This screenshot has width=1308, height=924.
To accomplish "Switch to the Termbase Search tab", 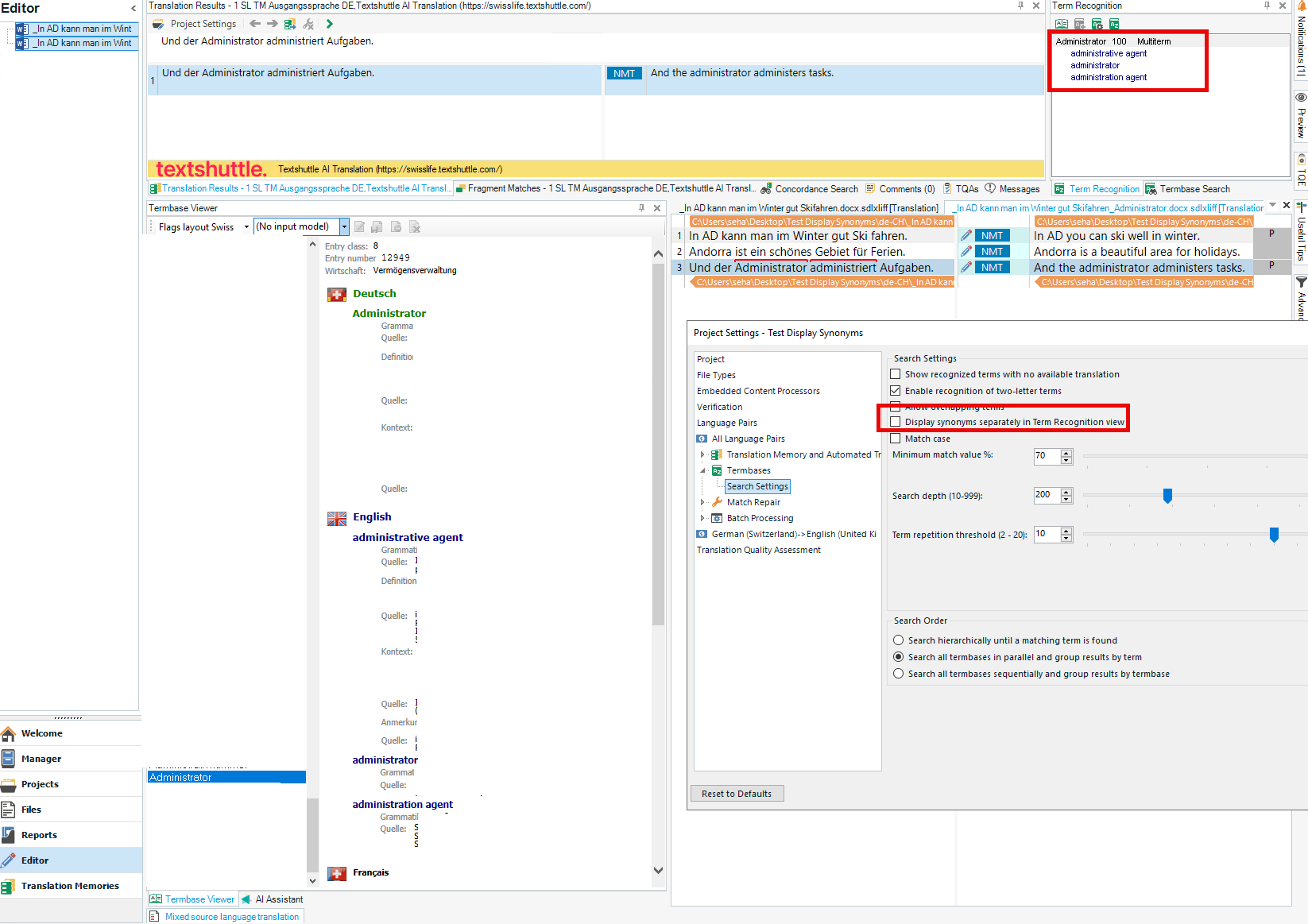I will [x=1187, y=189].
